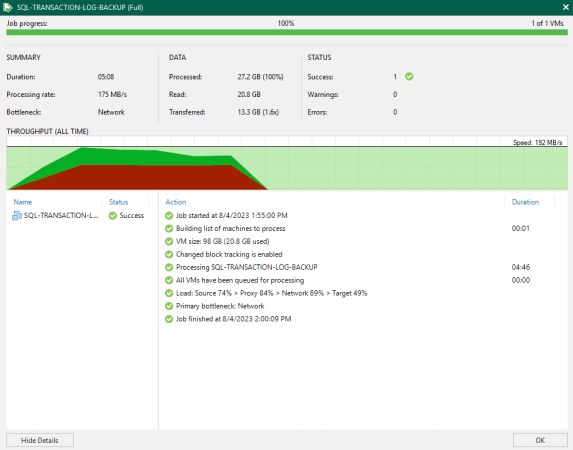Click the OK button
Screen dimensions: 573x450
point(540,440)
